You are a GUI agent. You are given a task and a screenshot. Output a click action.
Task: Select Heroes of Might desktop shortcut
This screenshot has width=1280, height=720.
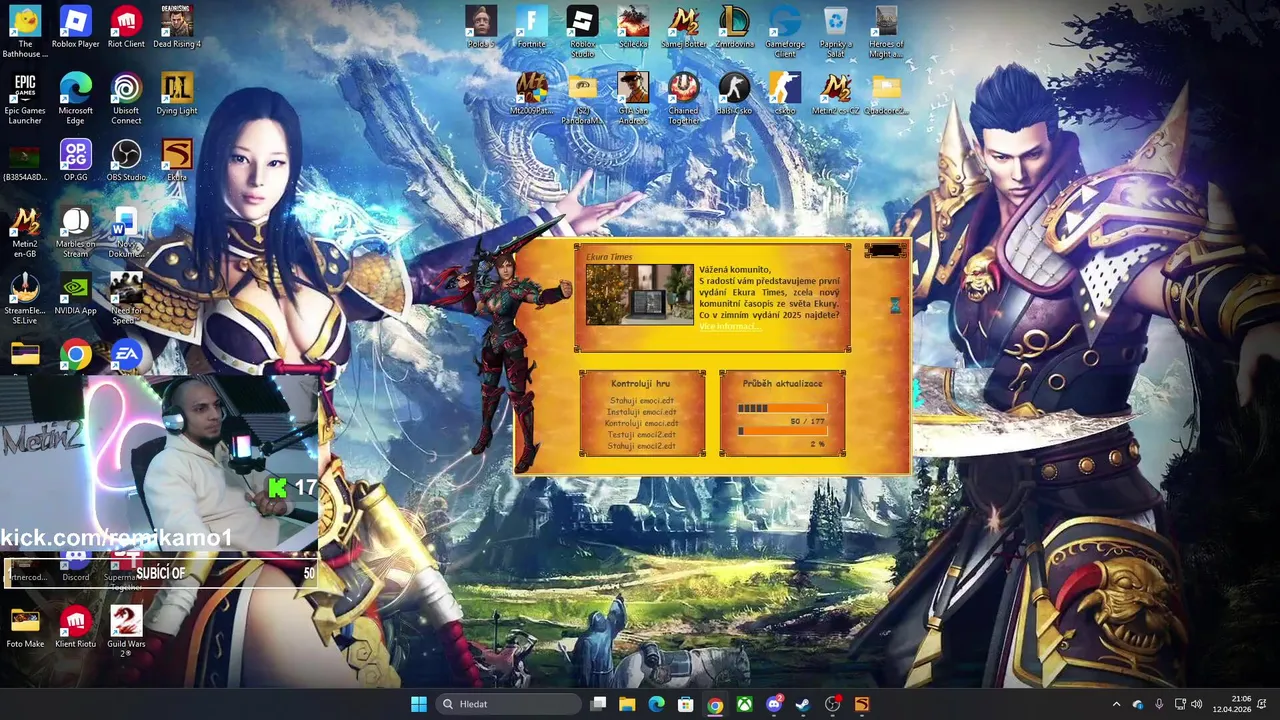[886, 31]
